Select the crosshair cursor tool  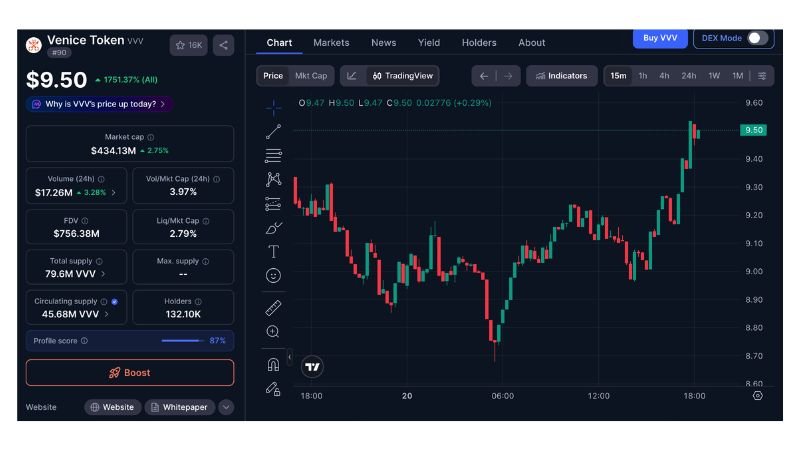[x=273, y=108]
